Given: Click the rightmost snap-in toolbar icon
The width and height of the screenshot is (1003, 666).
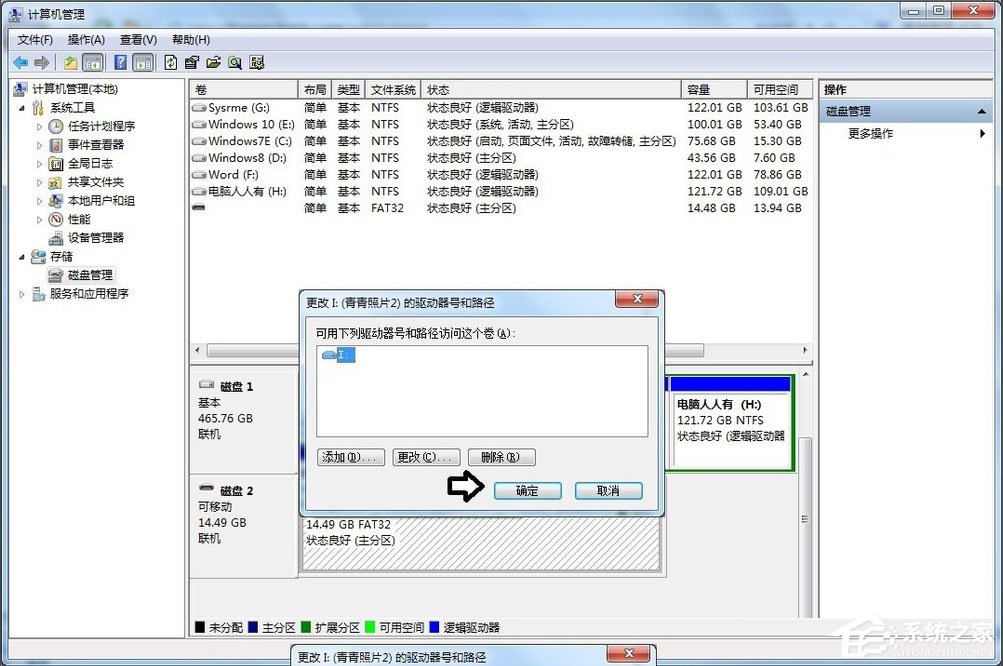Looking at the screenshot, I should point(257,62).
